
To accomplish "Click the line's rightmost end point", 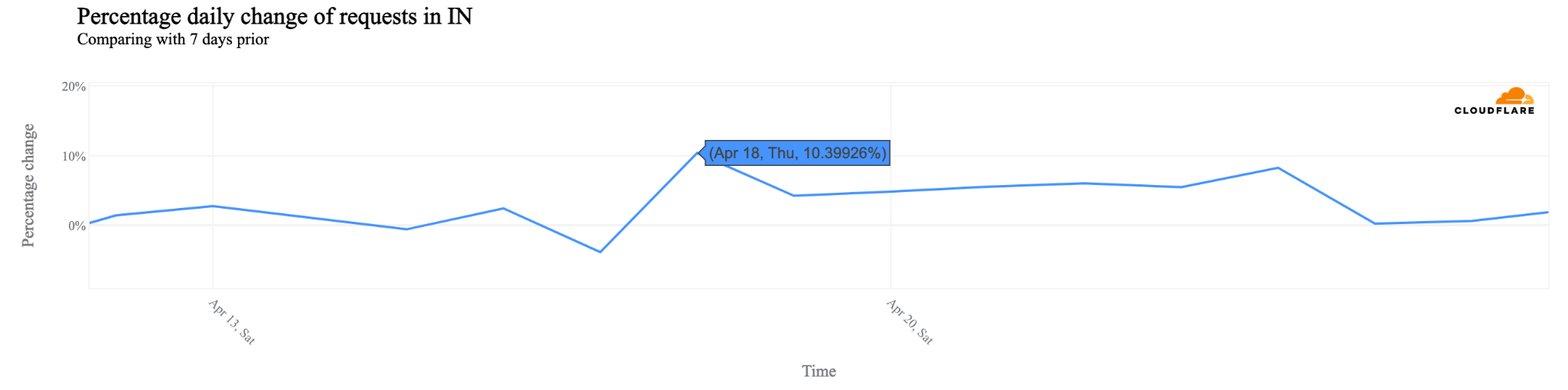I will click(1547, 213).
